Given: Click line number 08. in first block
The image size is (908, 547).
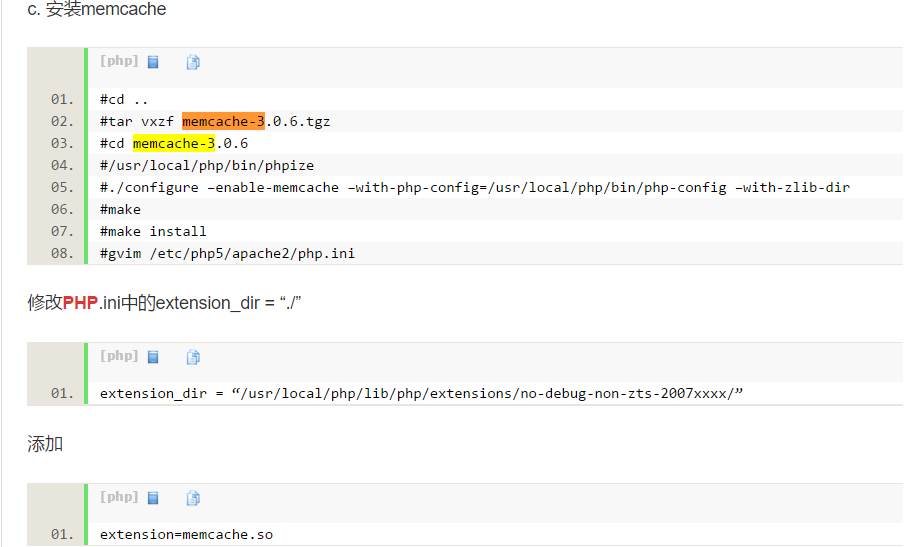Looking at the screenshot, I should [63, 254].
